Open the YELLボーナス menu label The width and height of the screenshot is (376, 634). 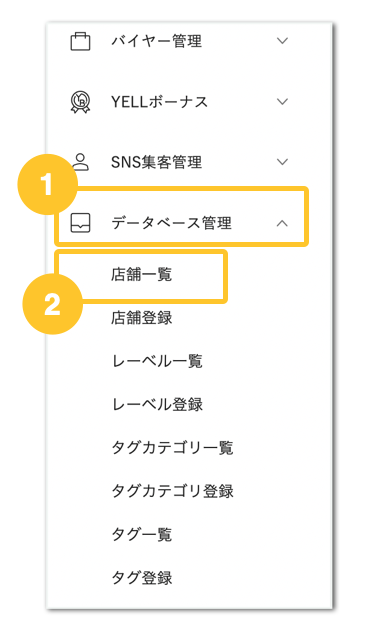[159, 101]
